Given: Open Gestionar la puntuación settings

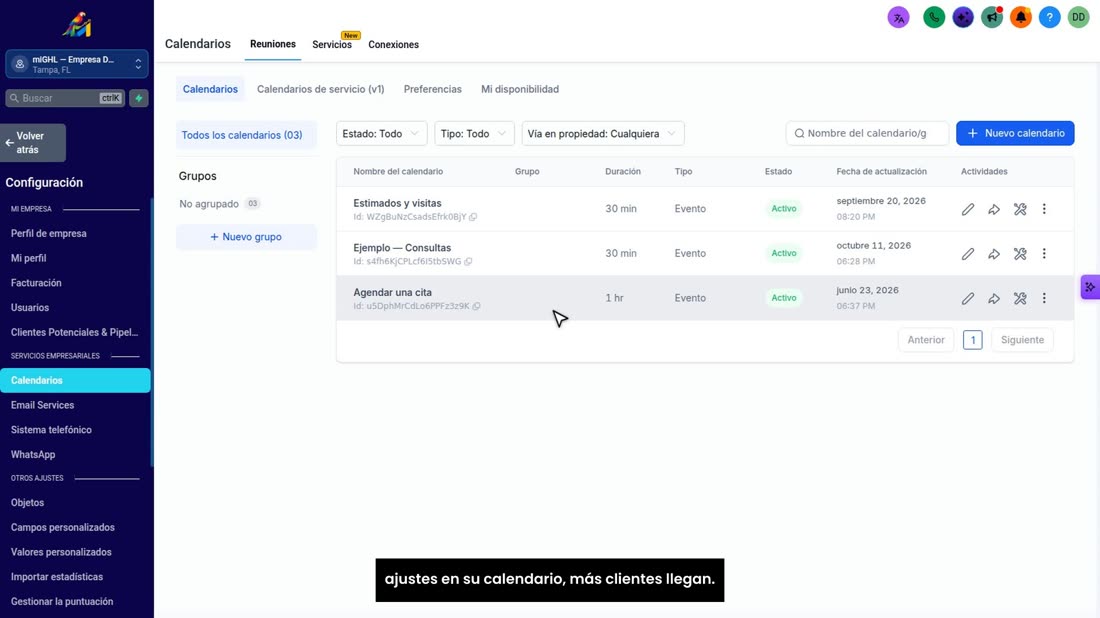Looking at the screenshot, I should [62, 601].
